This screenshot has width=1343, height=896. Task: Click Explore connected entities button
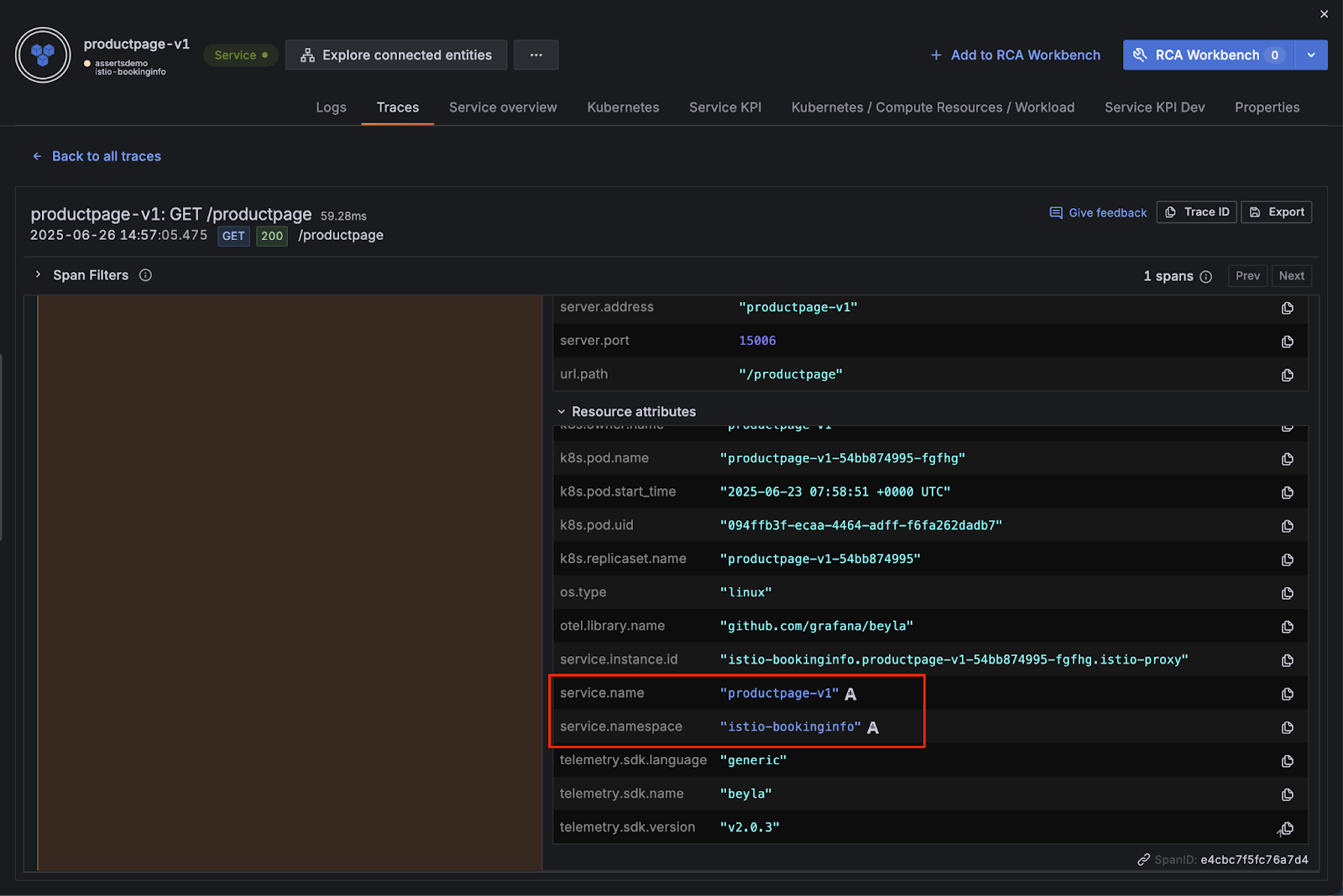[x=396, y=55]
